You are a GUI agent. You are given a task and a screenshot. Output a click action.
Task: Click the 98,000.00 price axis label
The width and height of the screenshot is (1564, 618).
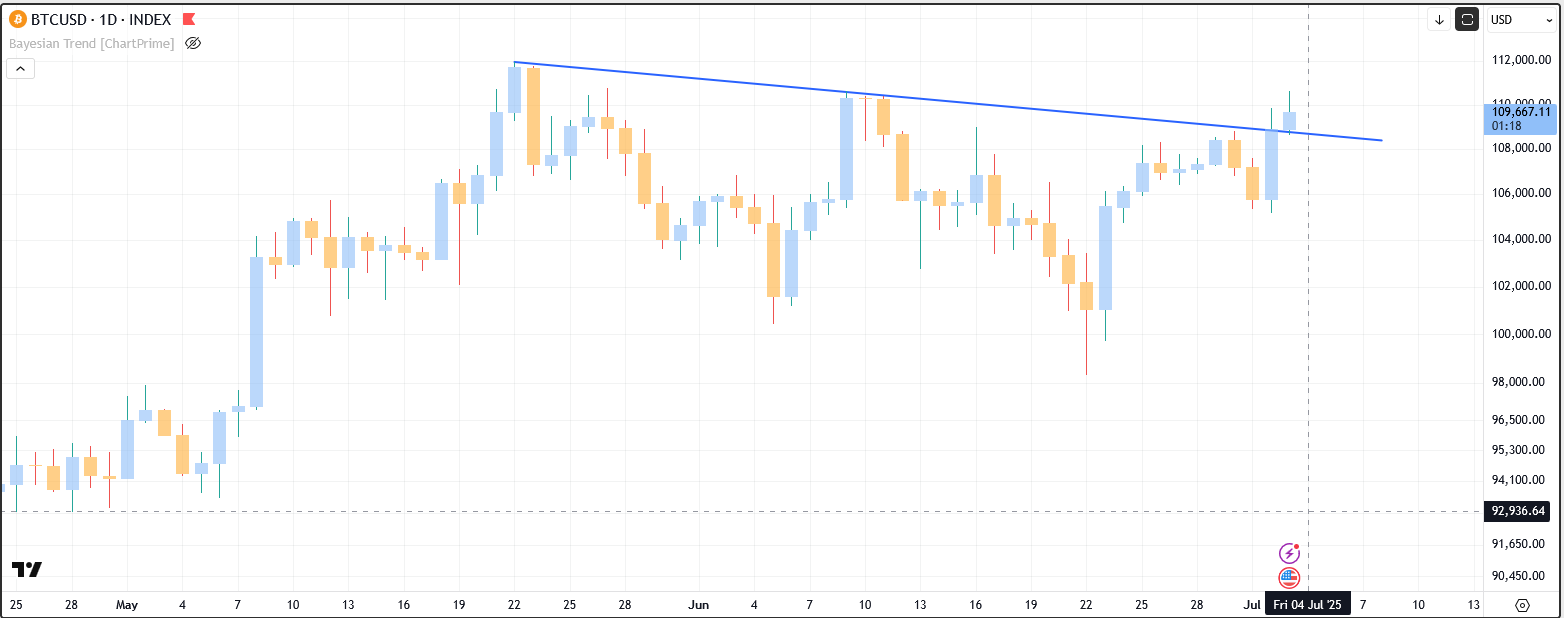[1521, 381]
